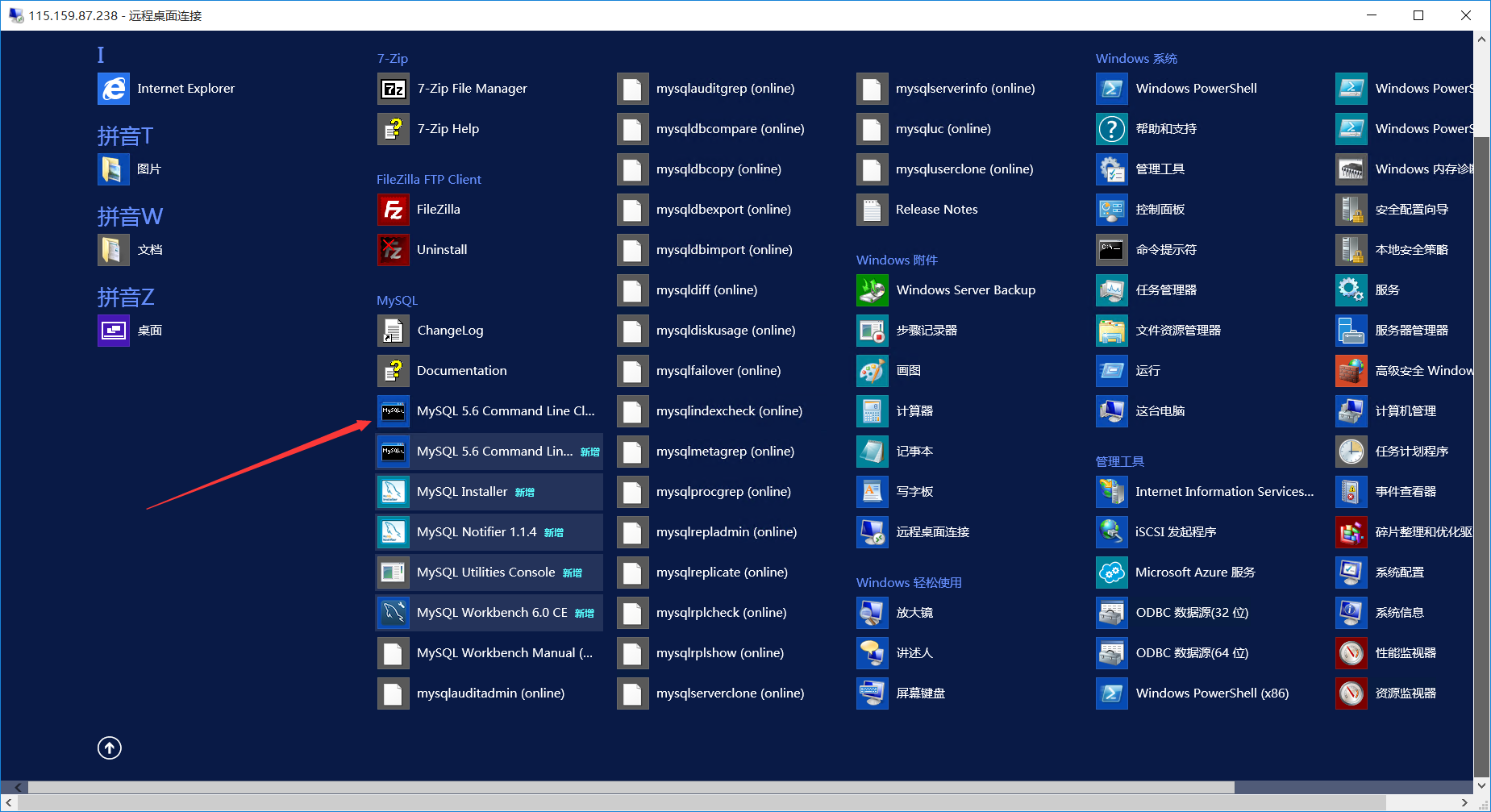The width and height of the screenshot is (1491, 812).
Task: Open 服务 services gear icon
Action: point(1351,290)
